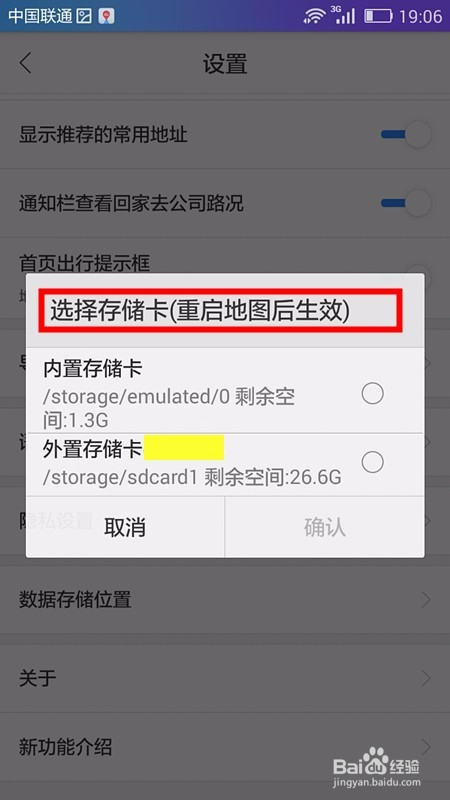Tap the 取消 button in the dialog
Screen dimensions: 450x800
coord(125,527)
